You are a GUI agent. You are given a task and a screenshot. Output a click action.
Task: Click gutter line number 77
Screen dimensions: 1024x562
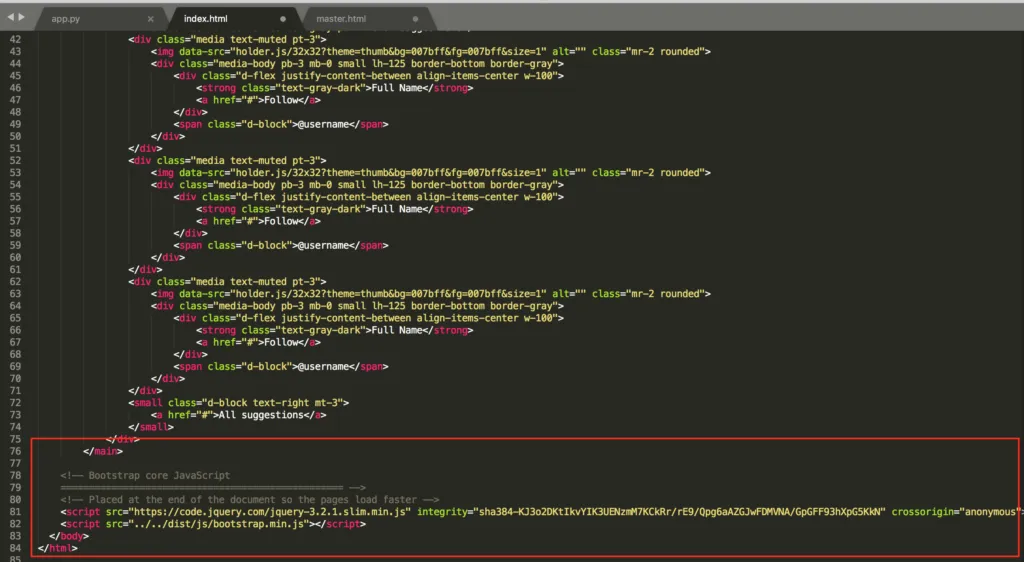pyautogui.click(x=15, y=463)
